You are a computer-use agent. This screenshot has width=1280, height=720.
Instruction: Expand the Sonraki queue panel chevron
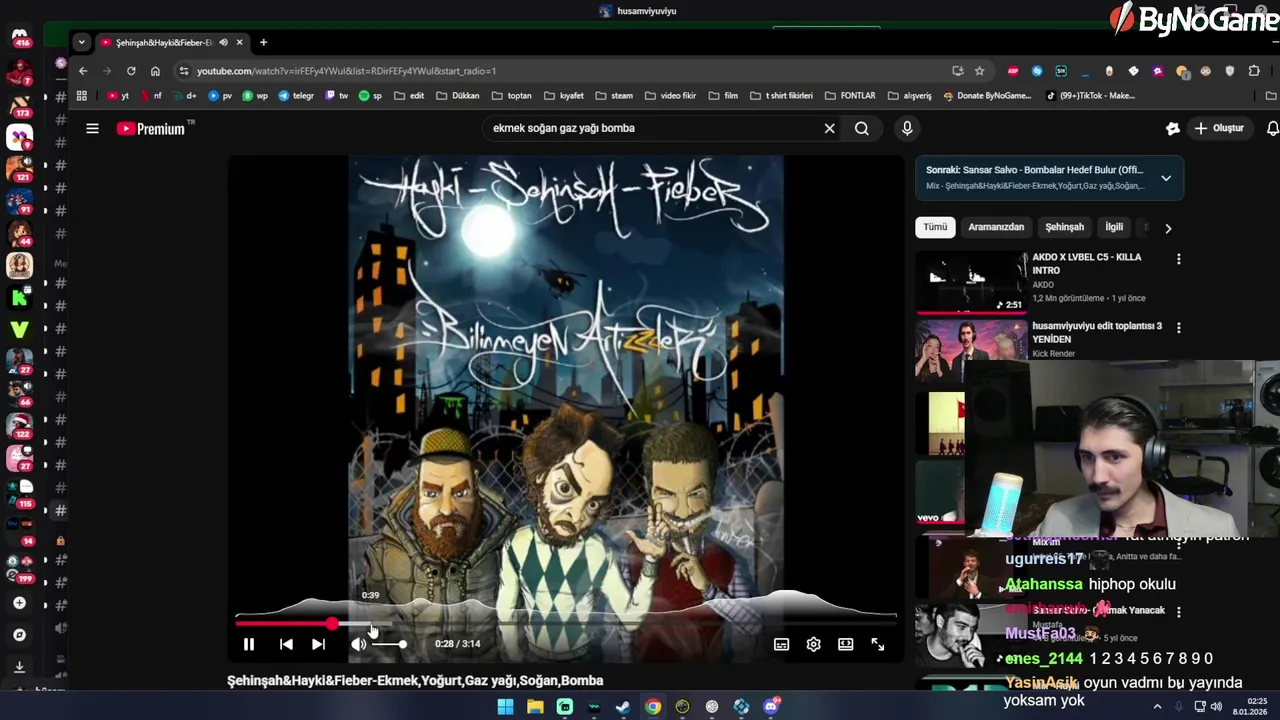[x=1165, y=178]
